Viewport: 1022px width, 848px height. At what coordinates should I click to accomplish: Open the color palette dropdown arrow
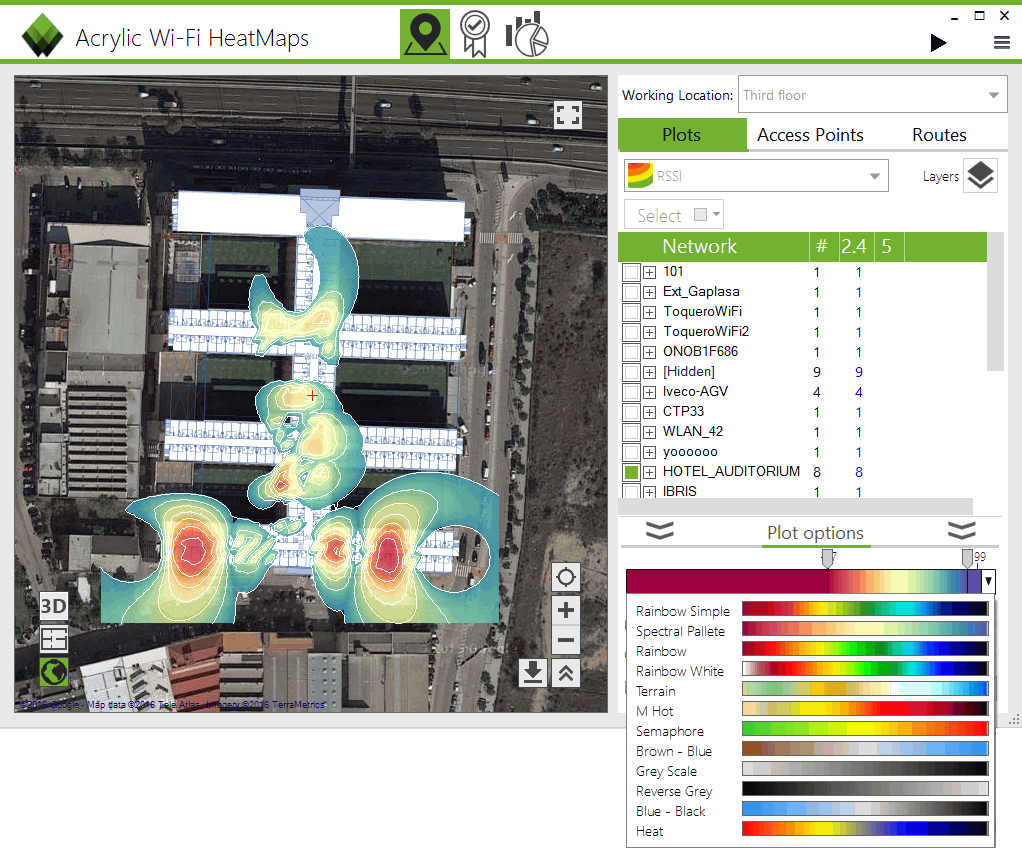click(x=988, y=580)
